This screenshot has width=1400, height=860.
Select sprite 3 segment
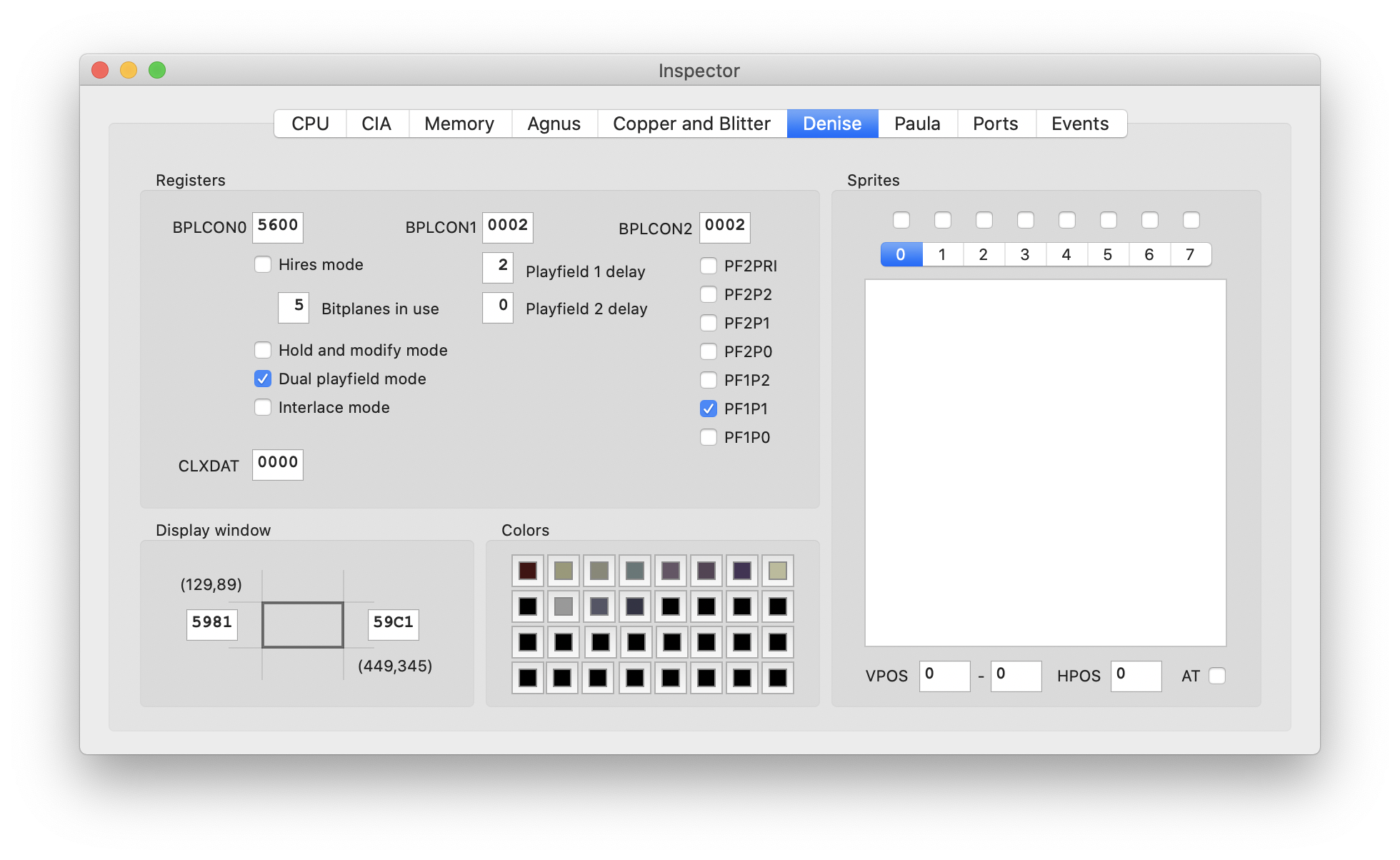click(x=1026, y=254)
